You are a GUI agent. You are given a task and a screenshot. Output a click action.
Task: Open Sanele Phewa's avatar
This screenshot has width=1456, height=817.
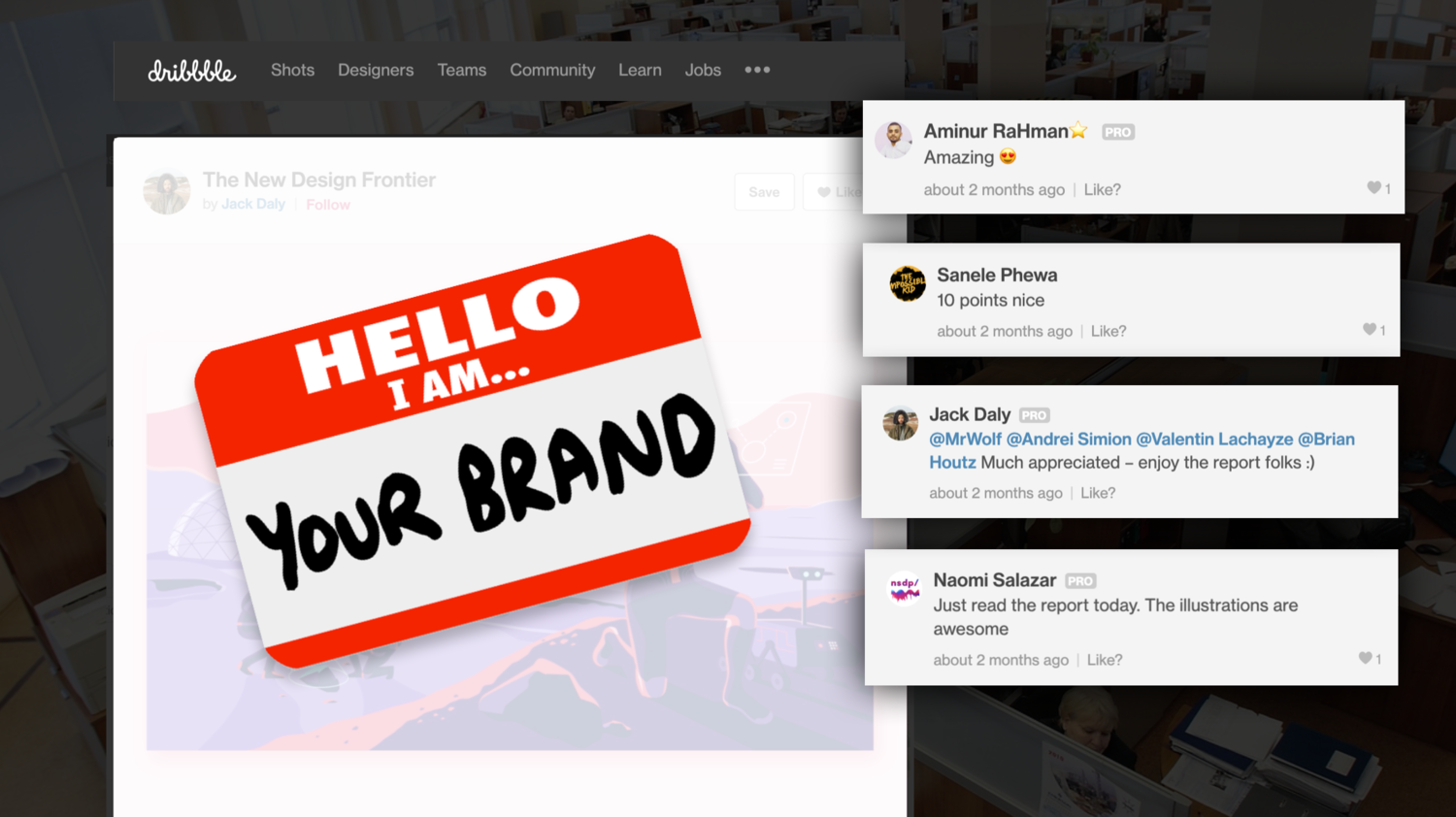908,284
